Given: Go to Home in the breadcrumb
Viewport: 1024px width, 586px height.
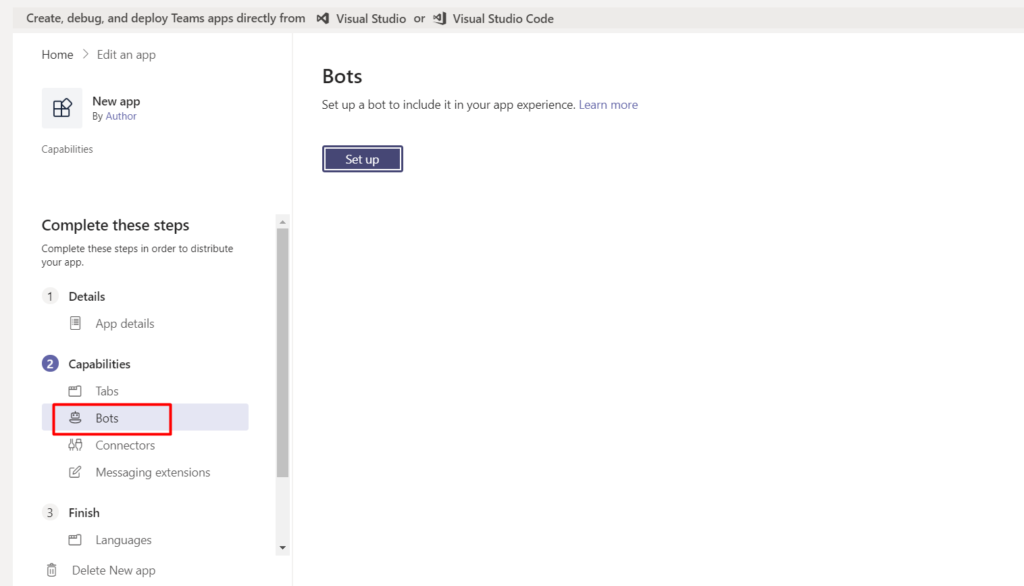Looking at the screenshot, I should [57, 55].
